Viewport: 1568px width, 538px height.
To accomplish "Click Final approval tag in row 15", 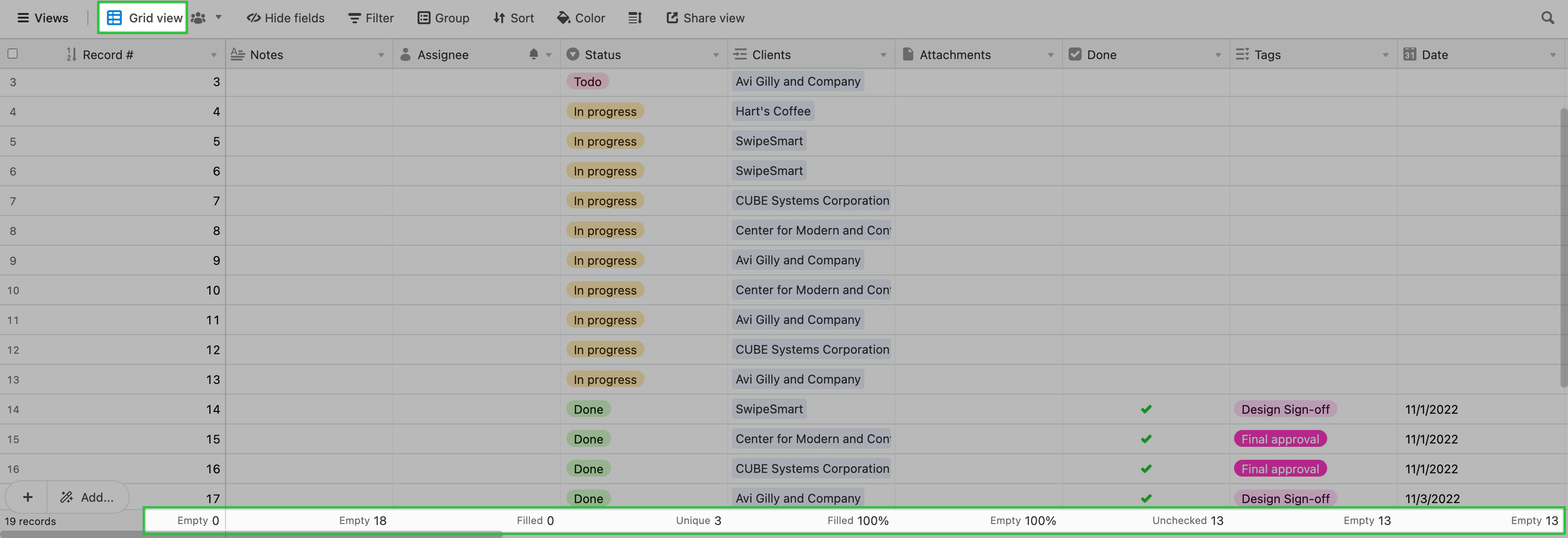I will point(1280,439).
